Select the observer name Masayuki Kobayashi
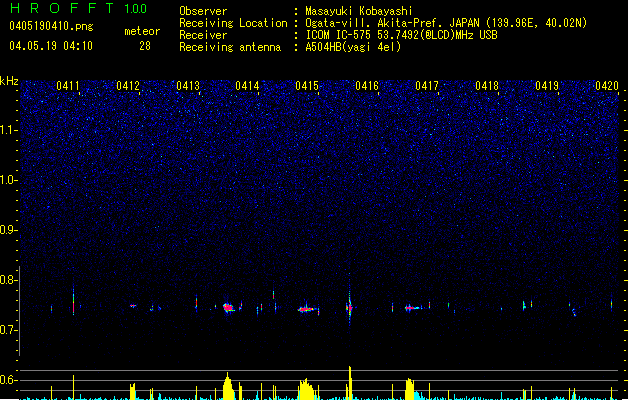This screenshot has height=400, width=629. pos(359,11)
